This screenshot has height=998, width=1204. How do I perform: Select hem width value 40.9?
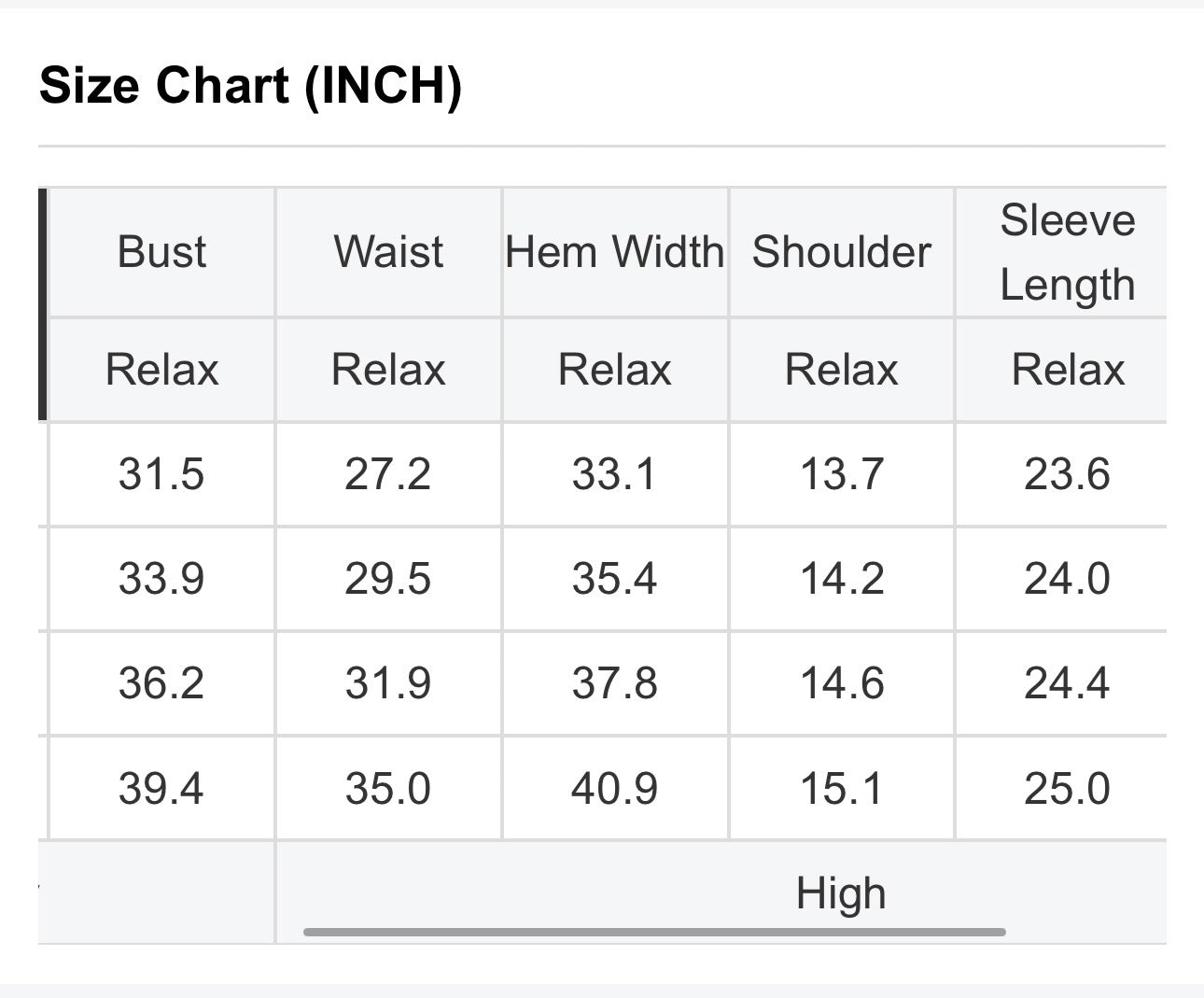pyautogui.click(x=615, y=789)
